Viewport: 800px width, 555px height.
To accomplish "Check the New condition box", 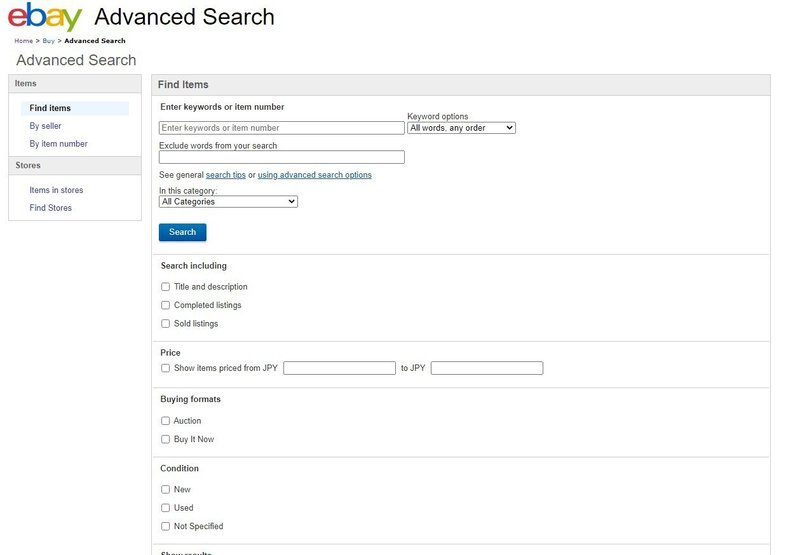I will (165, 489).
